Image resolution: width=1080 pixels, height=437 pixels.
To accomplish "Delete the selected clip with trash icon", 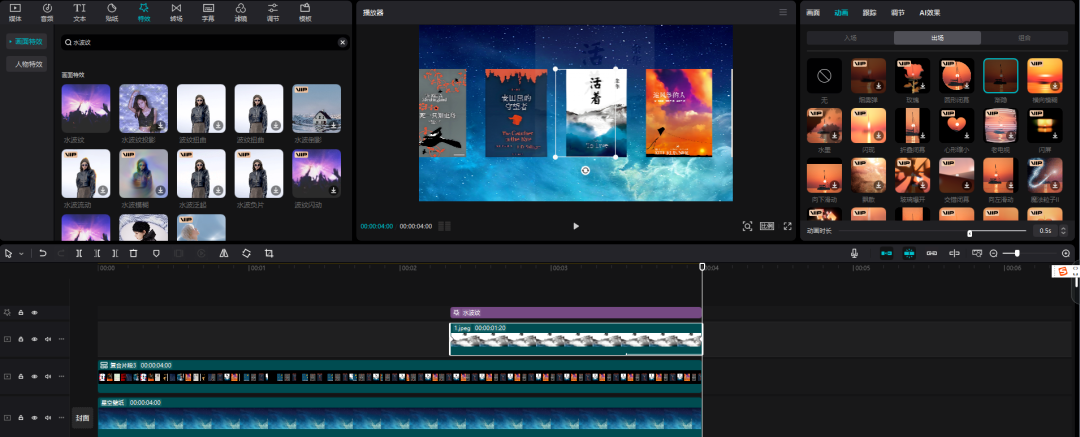I will (x=134, y=254).
